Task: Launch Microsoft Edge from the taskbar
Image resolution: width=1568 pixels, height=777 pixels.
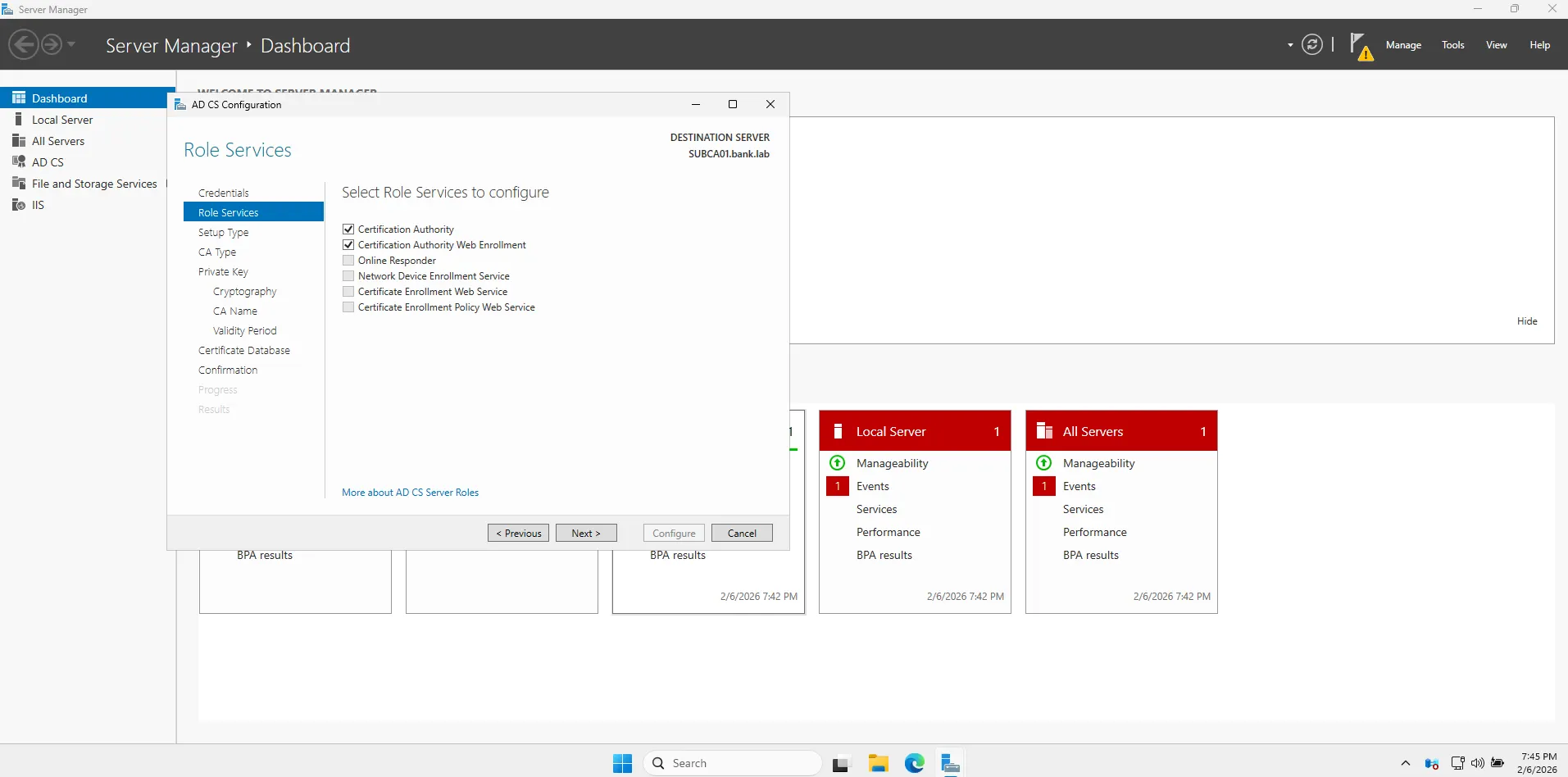Action: pos(914,762)
